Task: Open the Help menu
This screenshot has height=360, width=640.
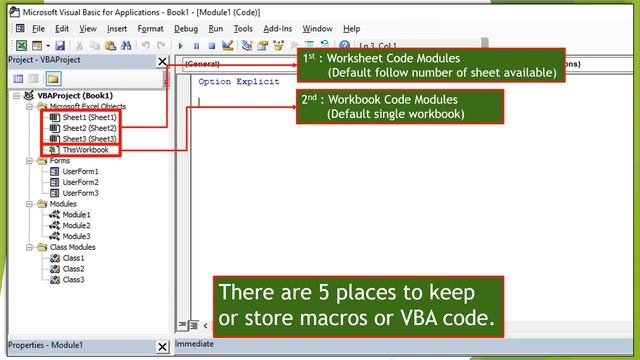Action: (351, 29)
